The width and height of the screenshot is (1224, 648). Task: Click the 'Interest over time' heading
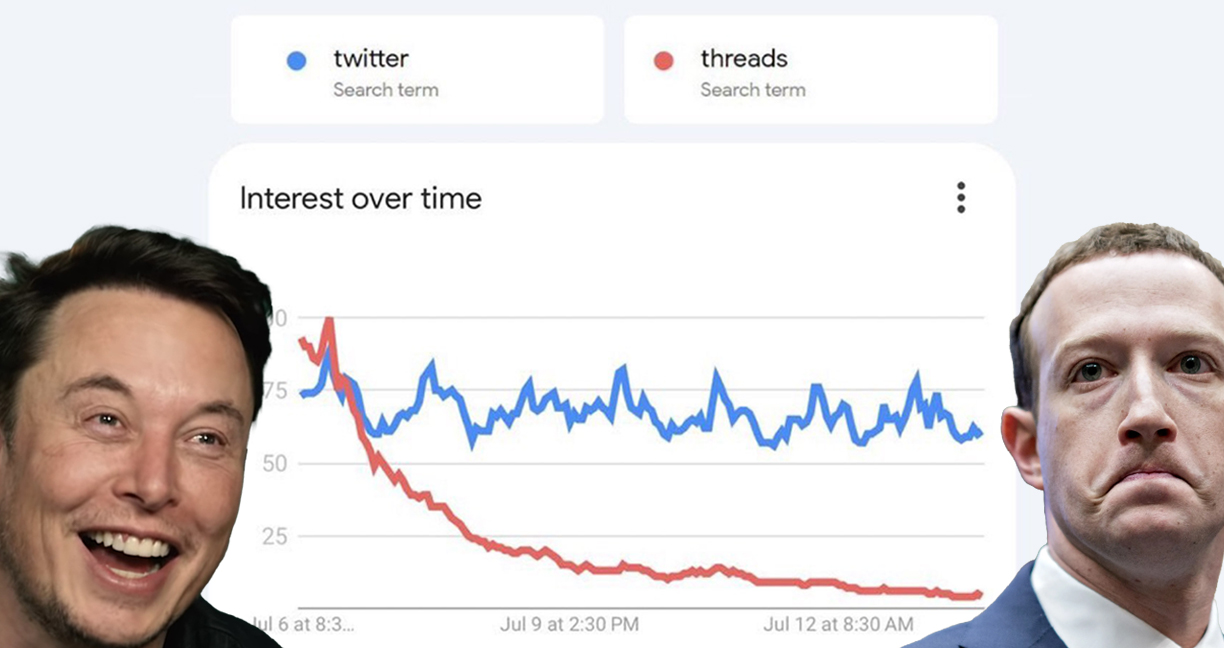361,198
